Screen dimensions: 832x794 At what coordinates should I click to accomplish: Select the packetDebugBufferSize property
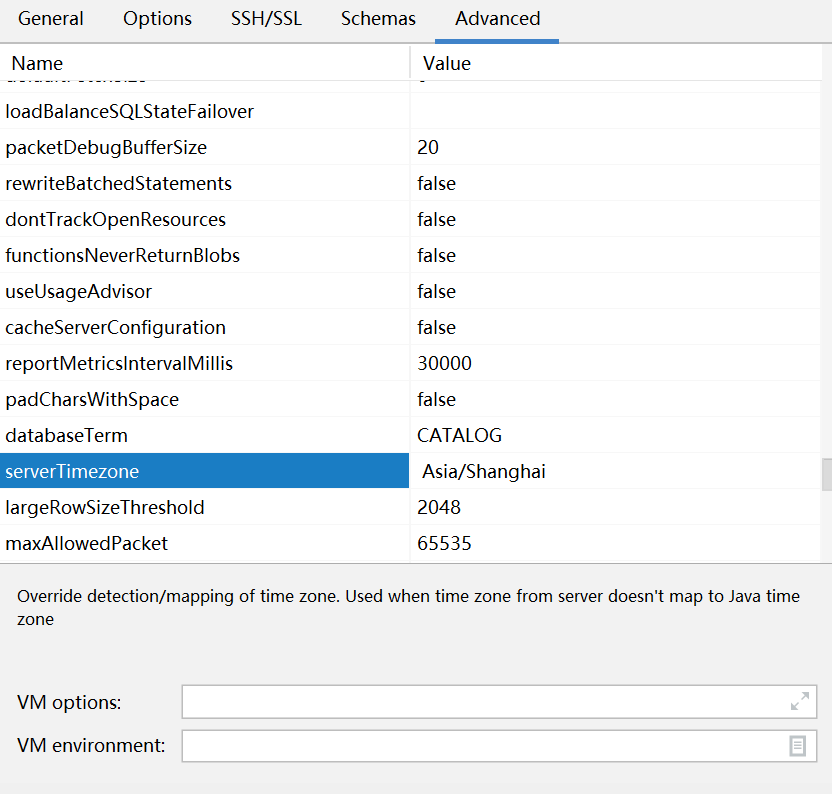(204, 148)
